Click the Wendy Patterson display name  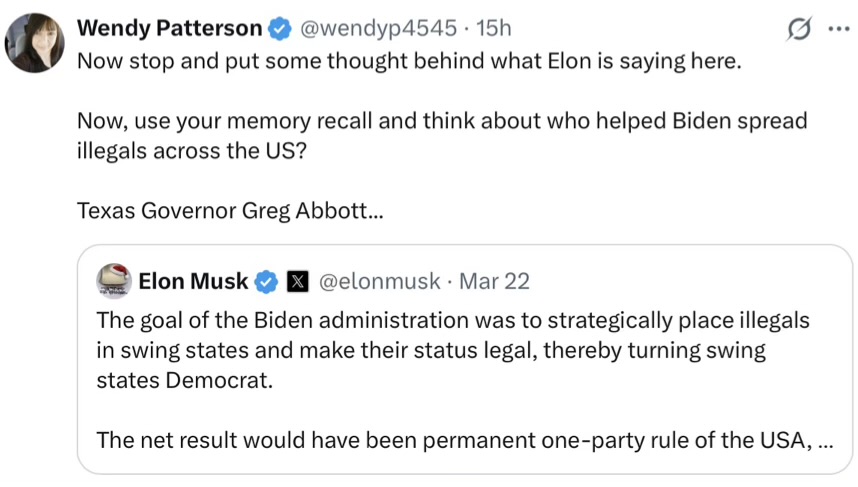(170, 29)
